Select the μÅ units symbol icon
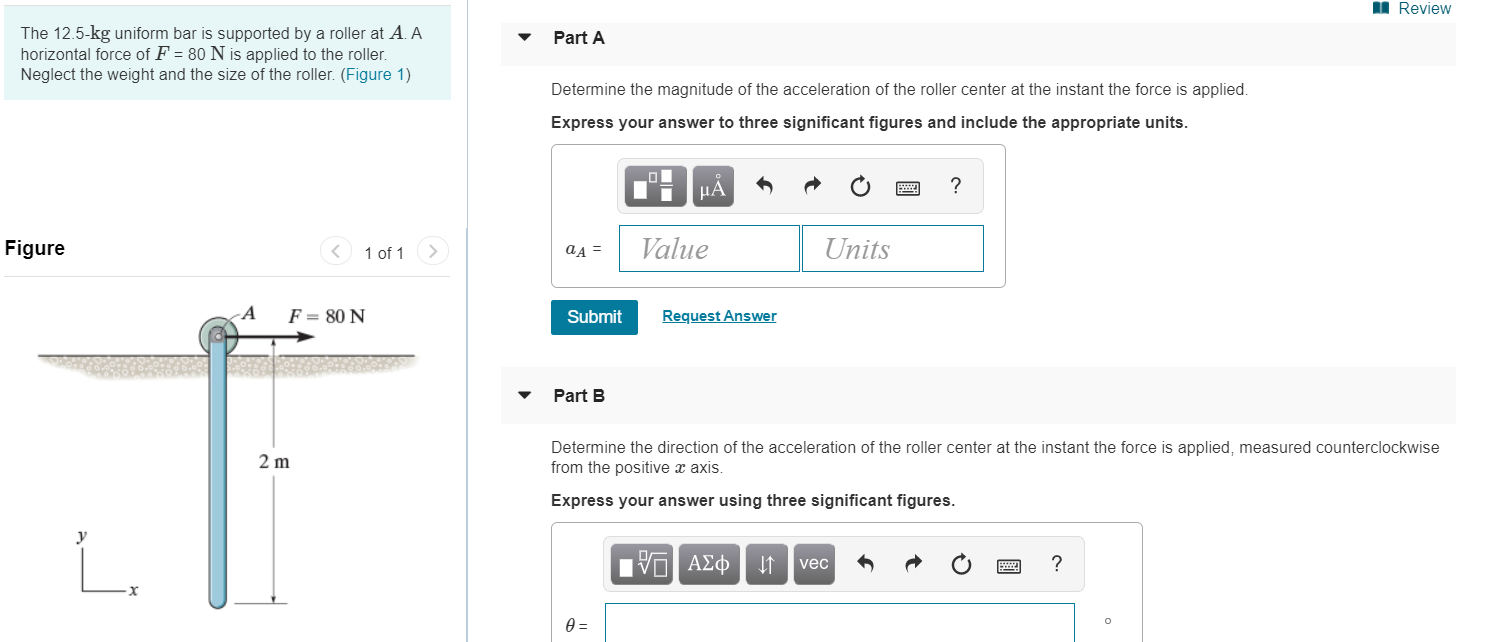 point(712,185)
